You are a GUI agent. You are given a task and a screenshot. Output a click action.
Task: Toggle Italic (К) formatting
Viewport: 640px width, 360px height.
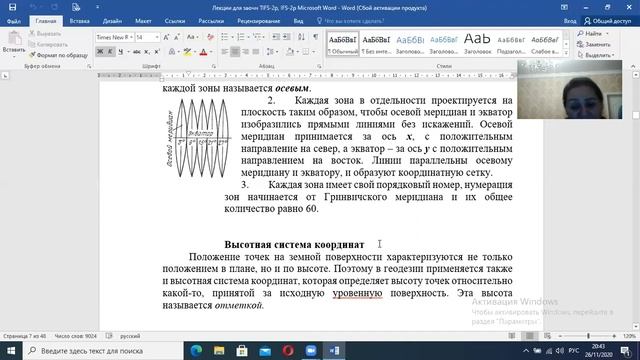(110, 52)
